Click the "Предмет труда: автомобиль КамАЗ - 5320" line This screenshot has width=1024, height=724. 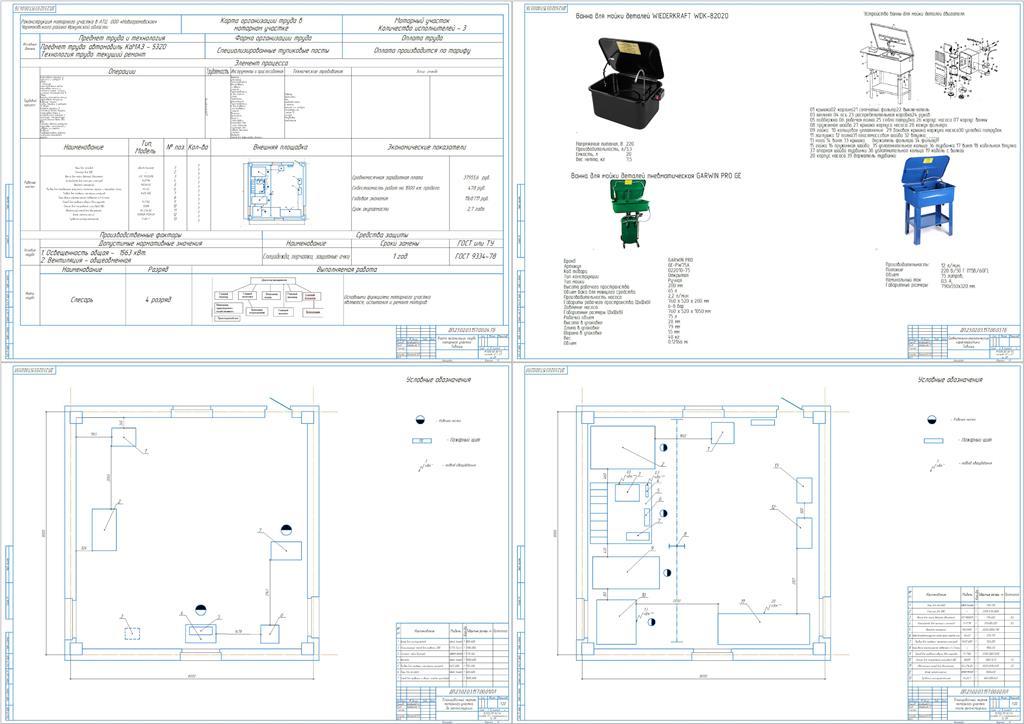tap(103, 47)
